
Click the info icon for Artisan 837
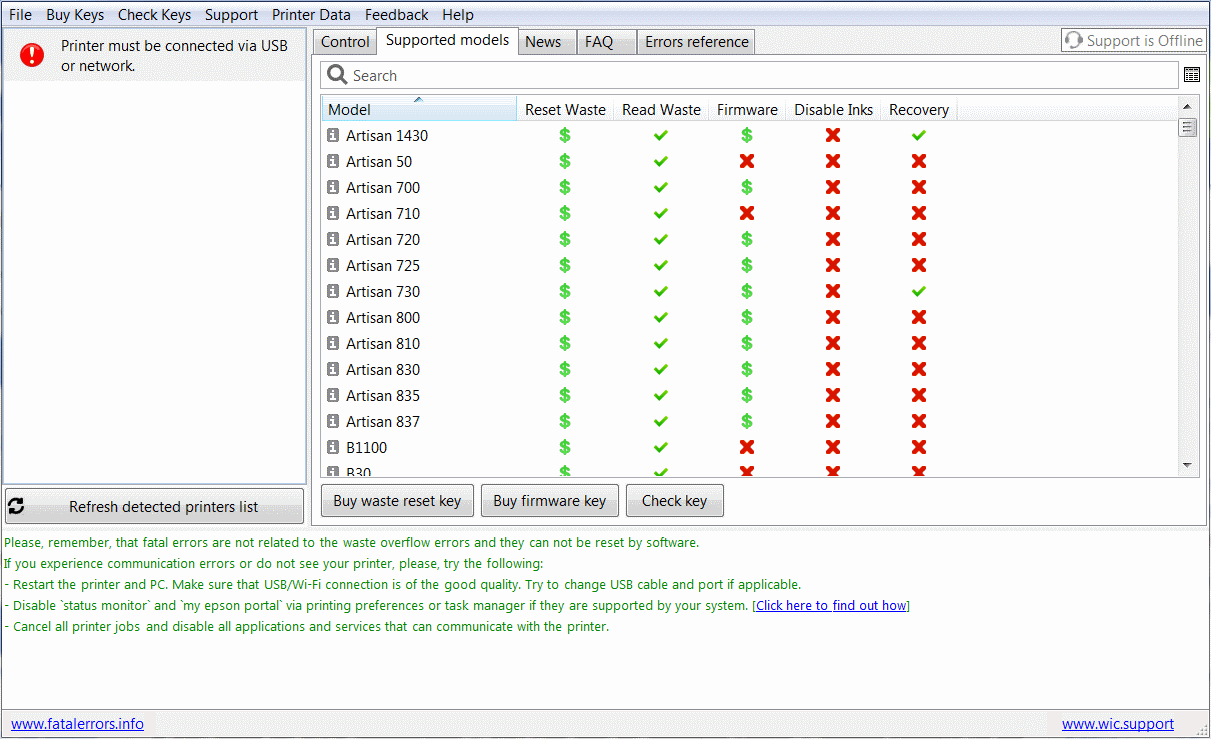(x=333, y=422)
